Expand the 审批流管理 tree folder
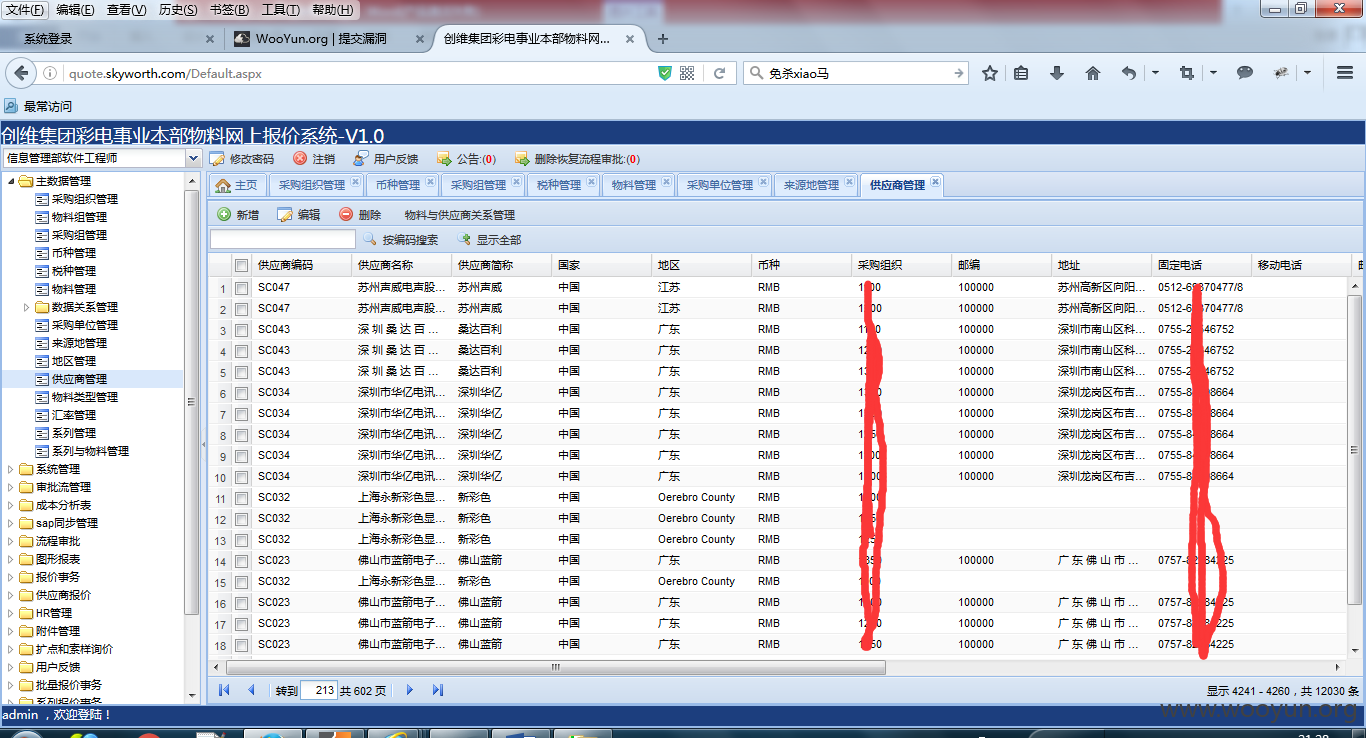Viewport: 1366px width, 738px height. tap(11, 487)
